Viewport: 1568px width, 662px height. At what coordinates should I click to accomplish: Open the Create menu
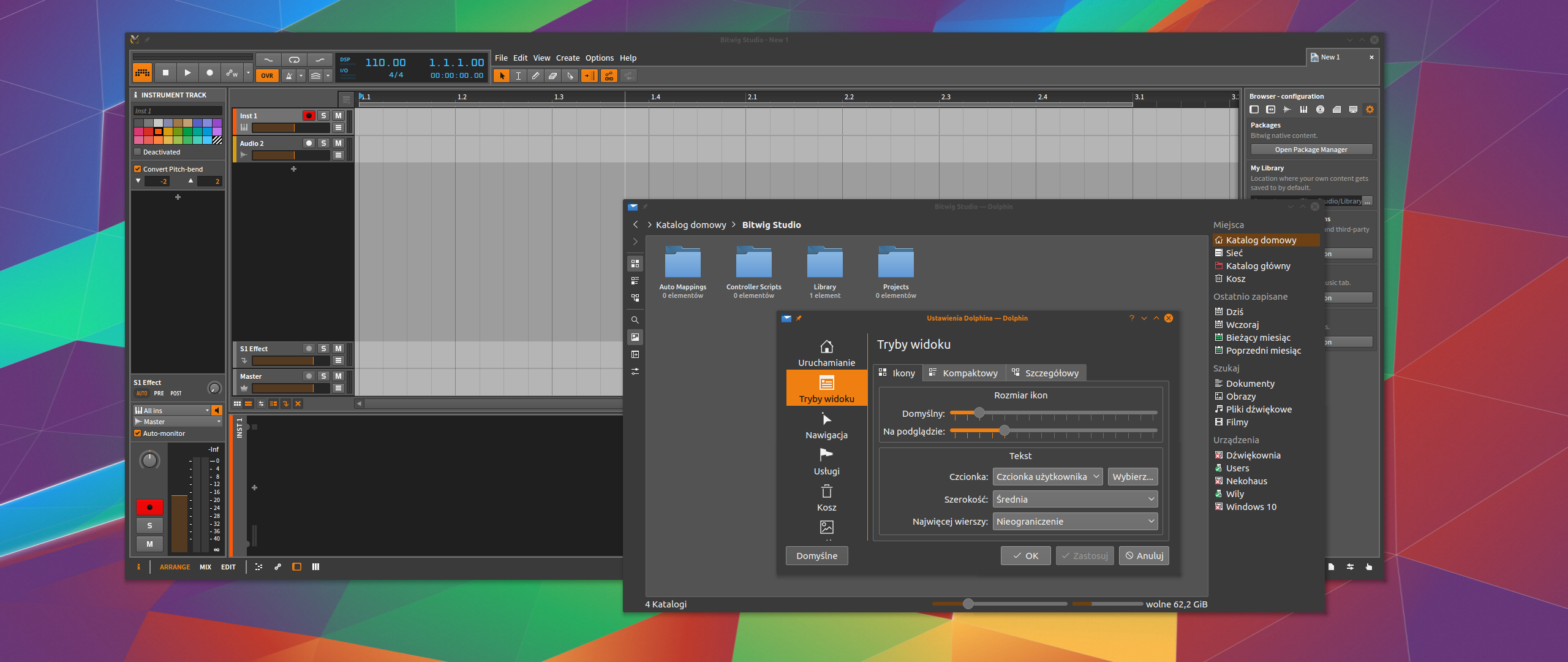pos(568,58)
